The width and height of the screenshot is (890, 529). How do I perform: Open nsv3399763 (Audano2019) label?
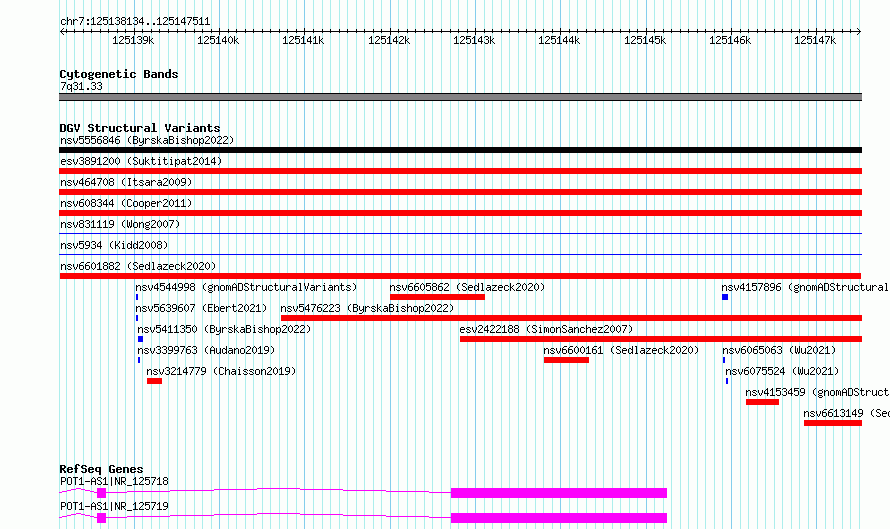pos(206,350)
